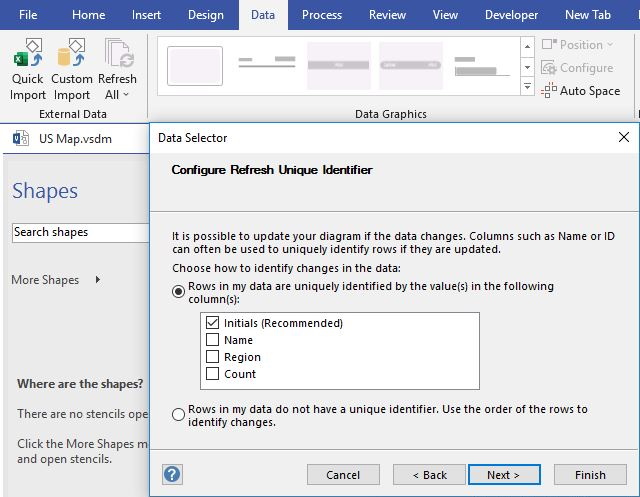Click the Custom Import icon
Screen dimensions: 640x497
pos(72,56)
